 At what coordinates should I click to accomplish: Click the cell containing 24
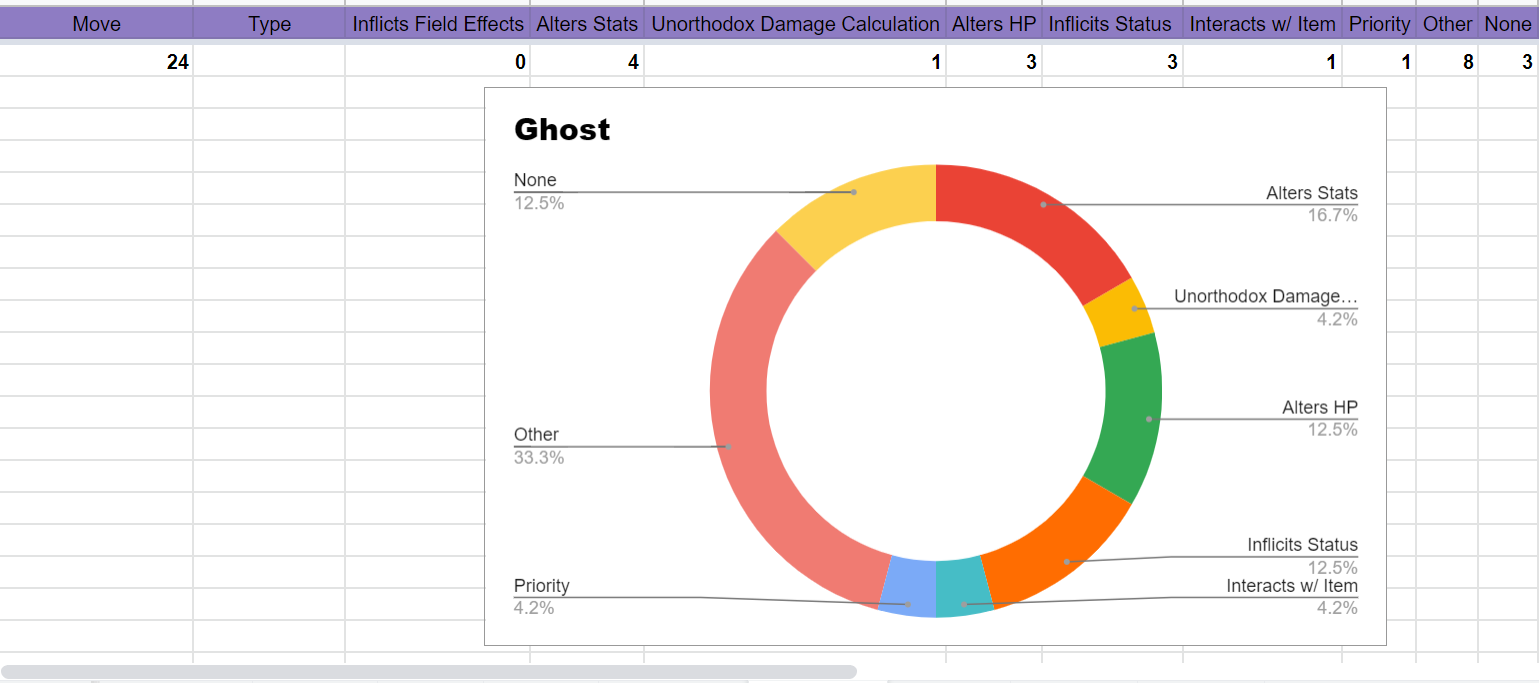pos(96,62)
